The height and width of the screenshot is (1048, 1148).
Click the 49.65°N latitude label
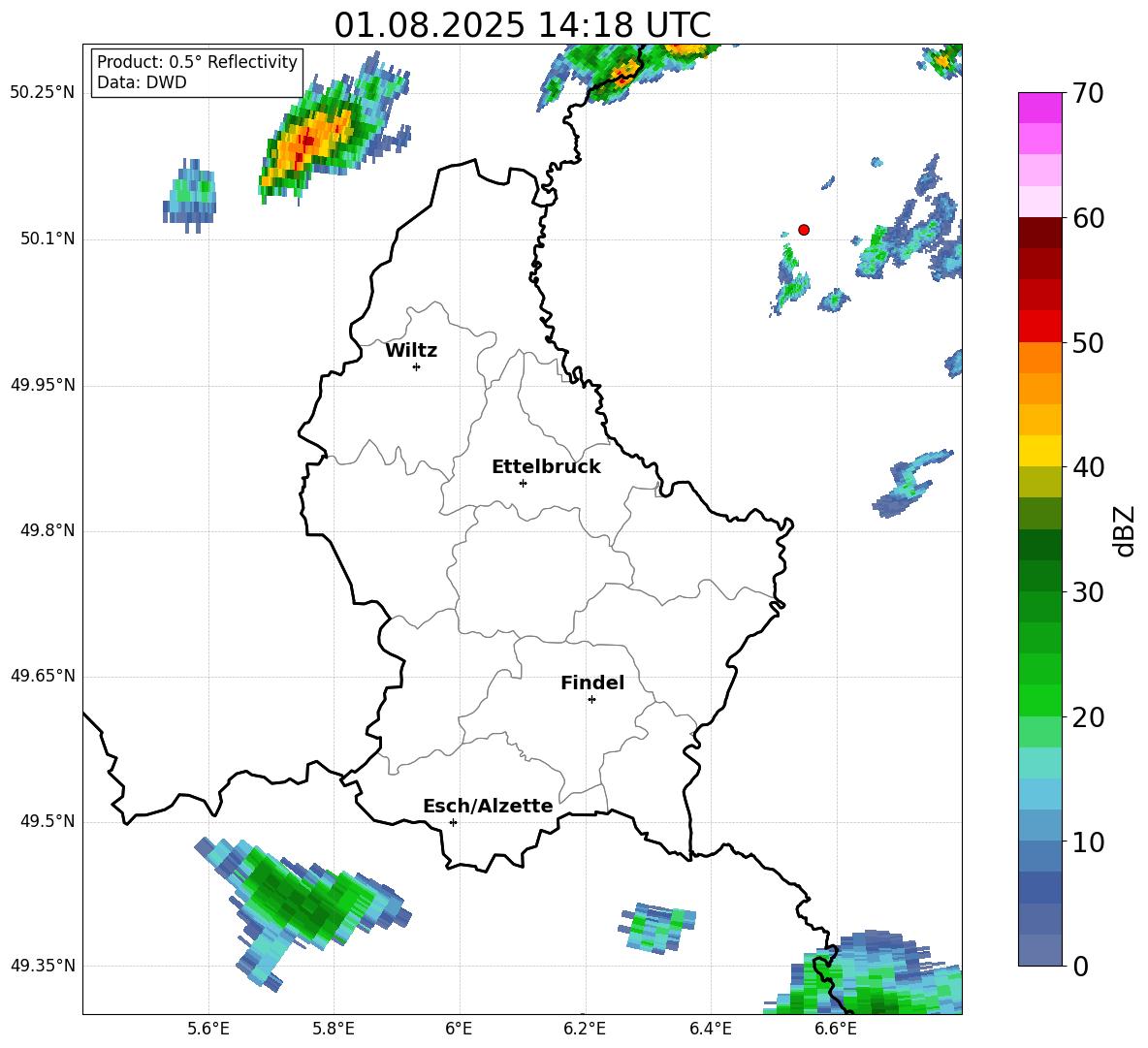pos(43,676)
